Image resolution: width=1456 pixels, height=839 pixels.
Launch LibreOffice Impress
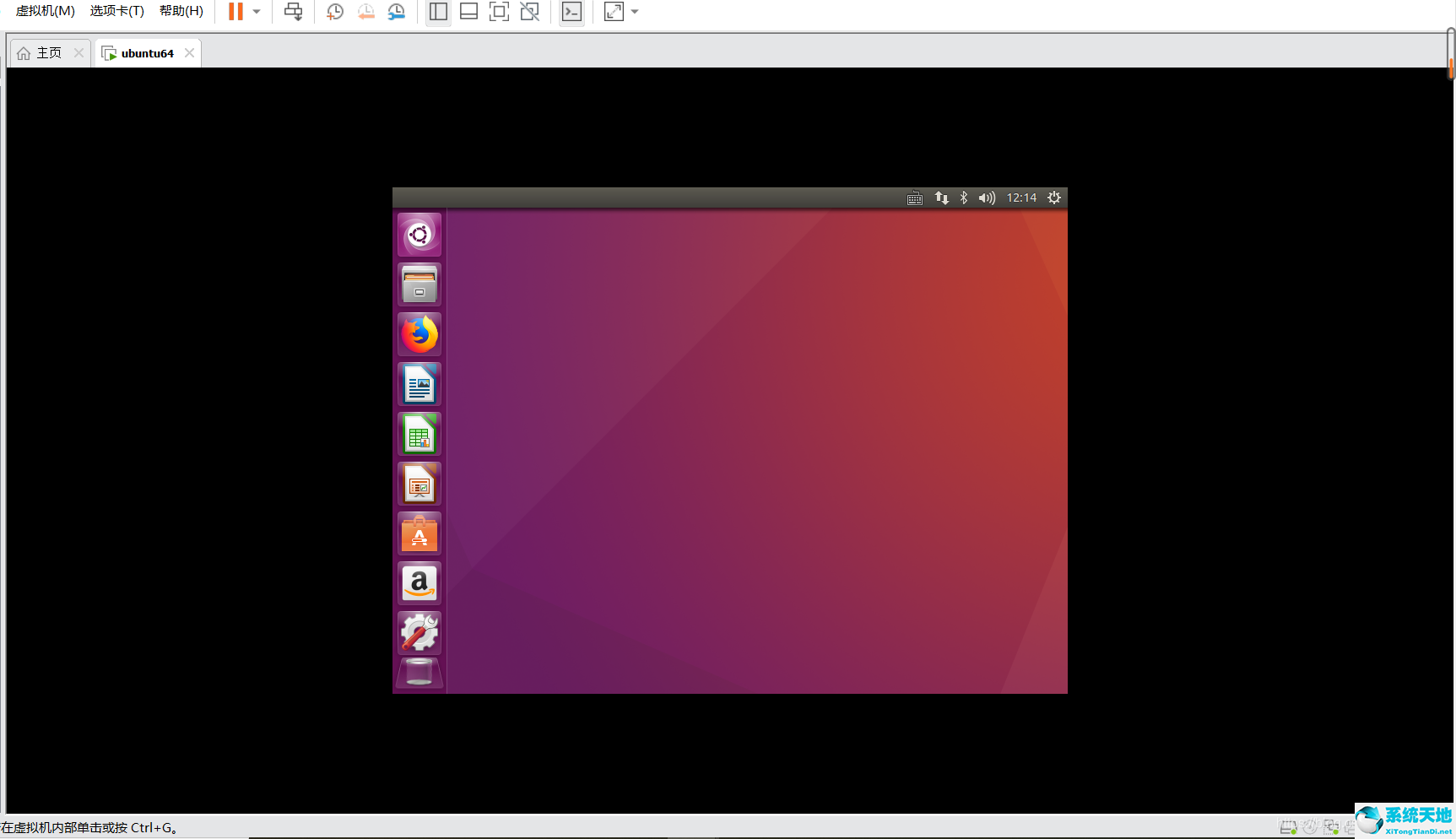419,484
